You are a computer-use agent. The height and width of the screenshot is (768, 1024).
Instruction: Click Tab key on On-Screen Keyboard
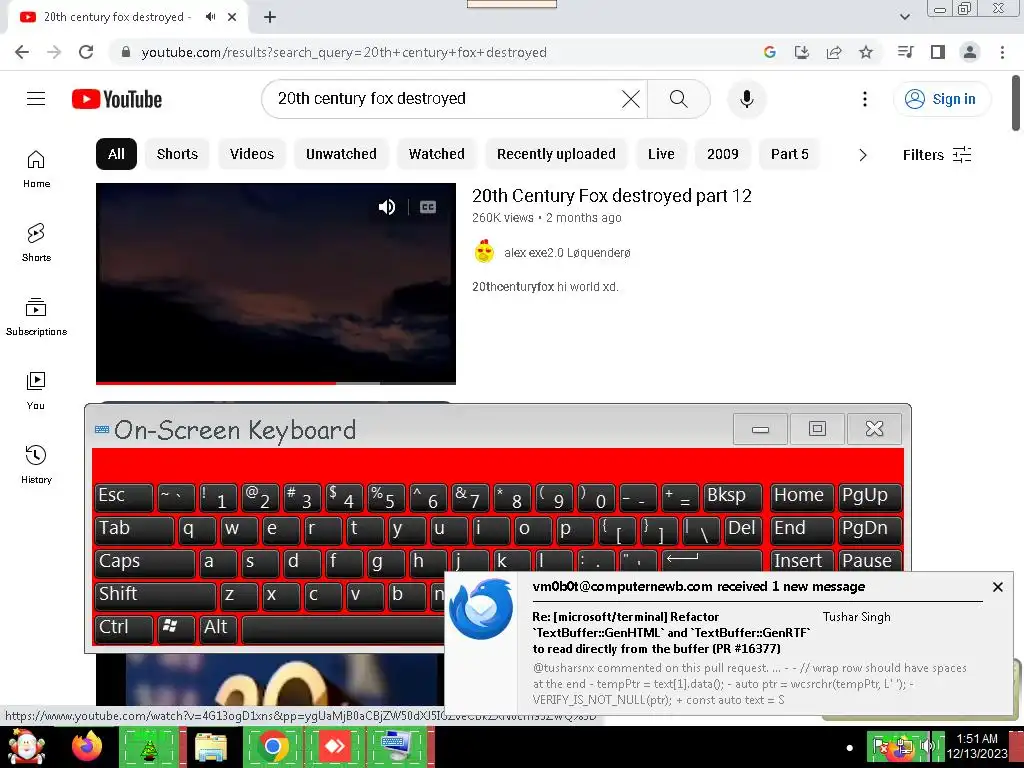[134, 530]
